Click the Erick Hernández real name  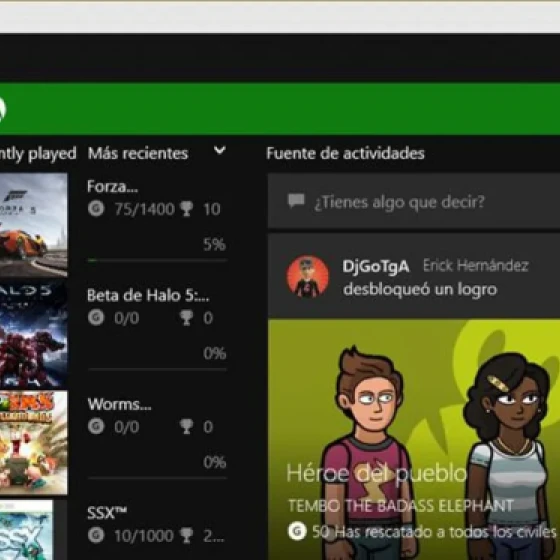476,265
